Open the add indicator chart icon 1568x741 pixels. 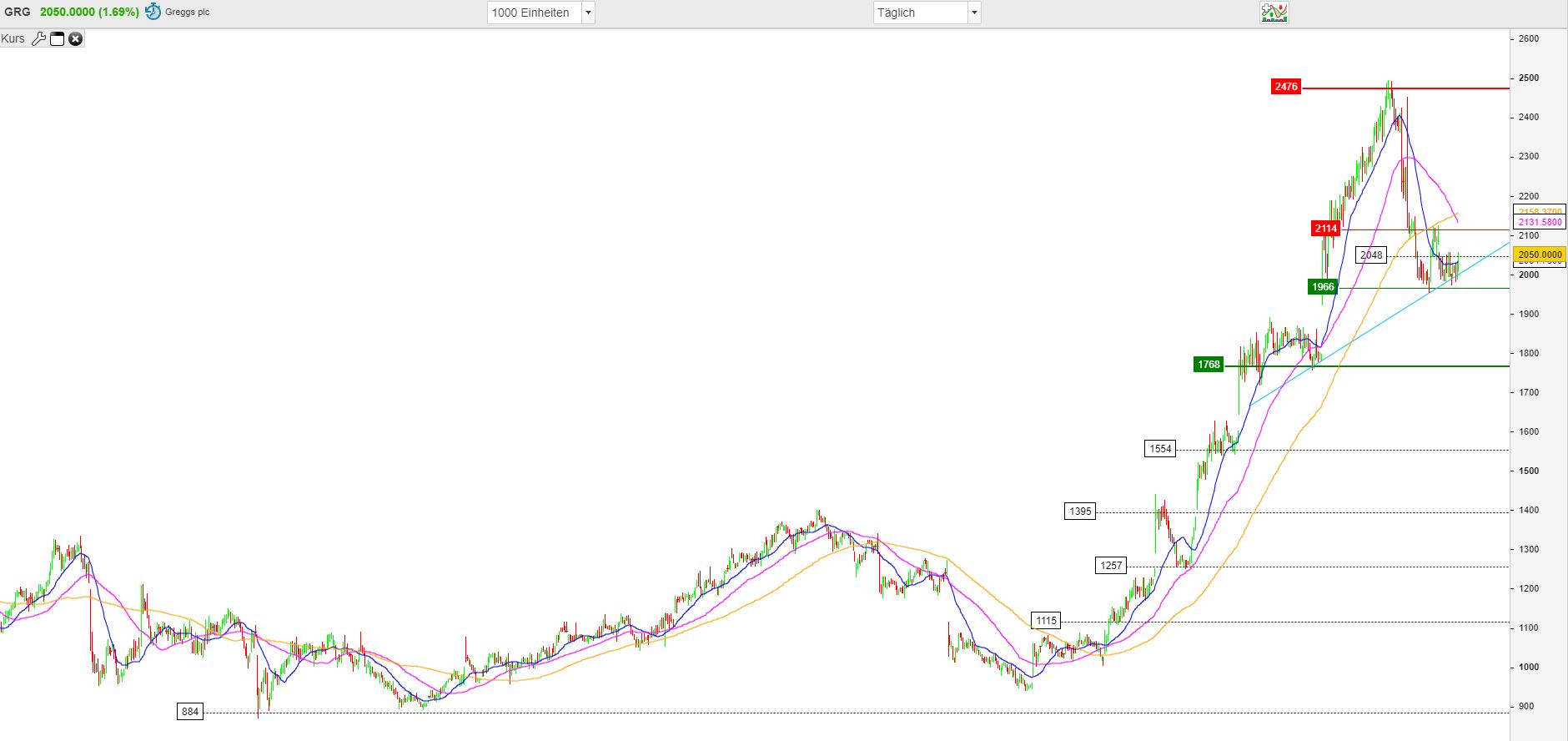(1274, 12)
